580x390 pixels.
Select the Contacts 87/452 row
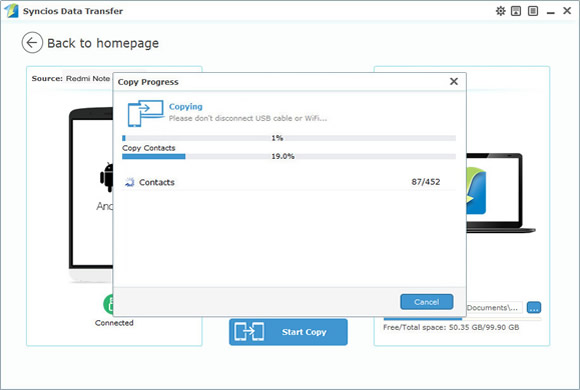pos(289,182)
